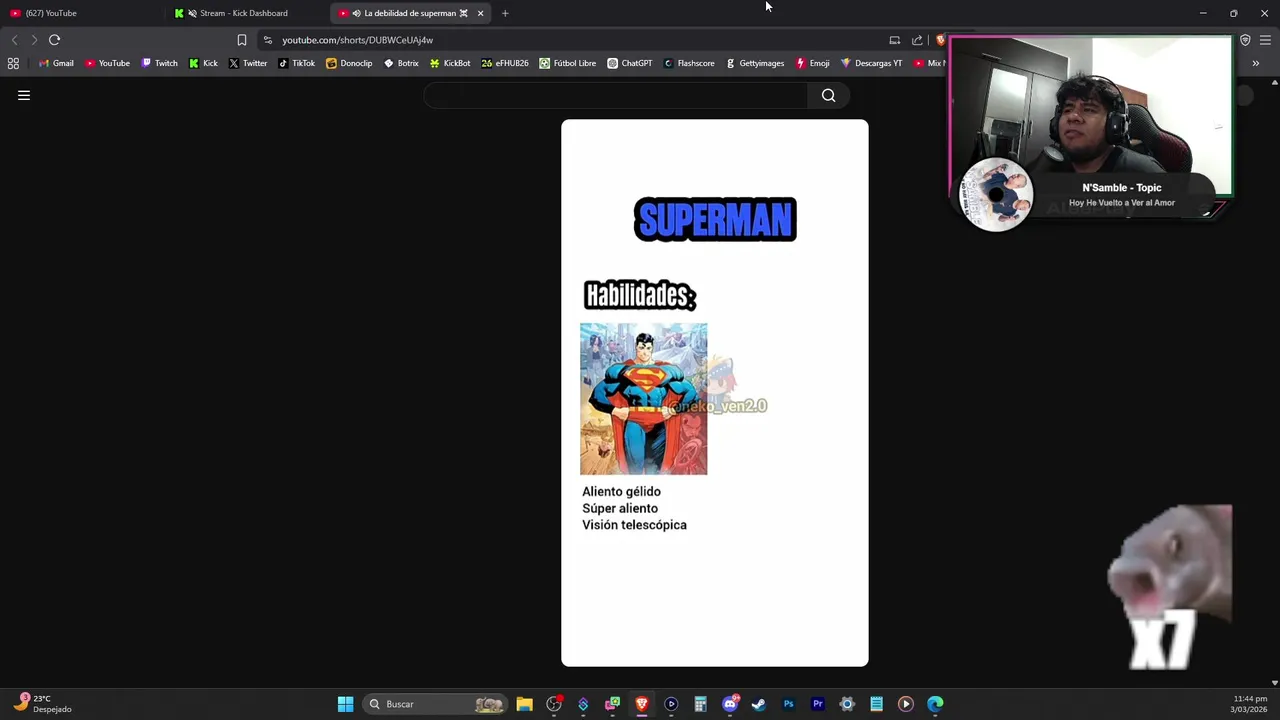Open the YouTube bookmark
The width and height of the screenshot is (1280, 720).
pos(107,63)
